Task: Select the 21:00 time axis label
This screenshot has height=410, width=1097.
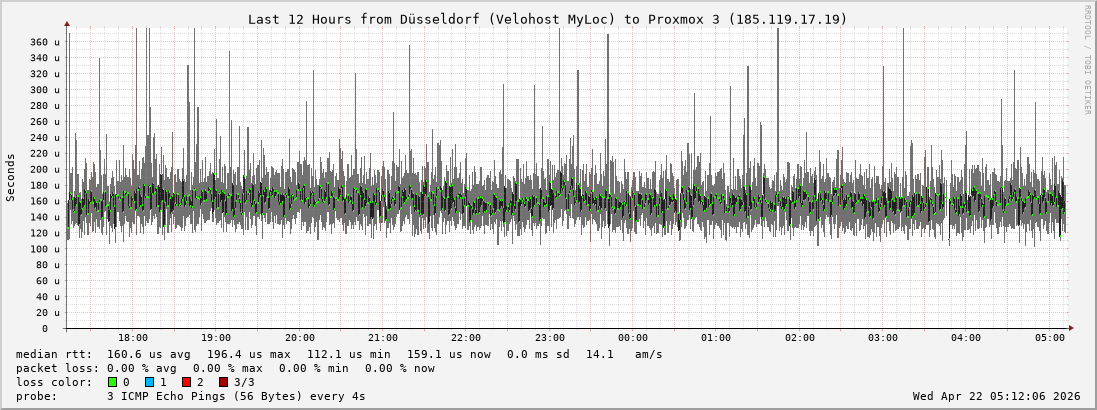Action: tap(383, 338)
